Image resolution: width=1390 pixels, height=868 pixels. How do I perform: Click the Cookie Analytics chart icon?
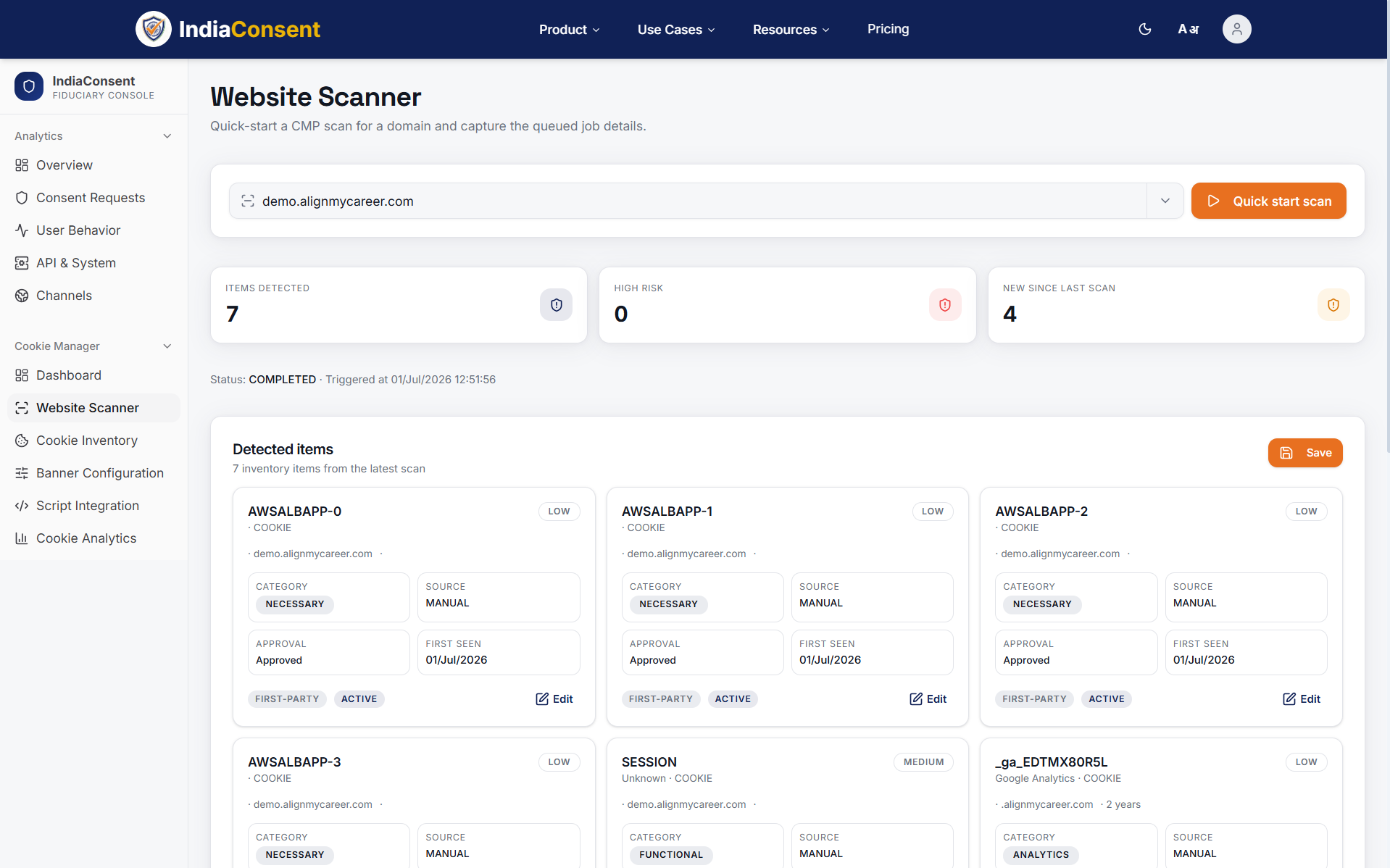point(22,538)
